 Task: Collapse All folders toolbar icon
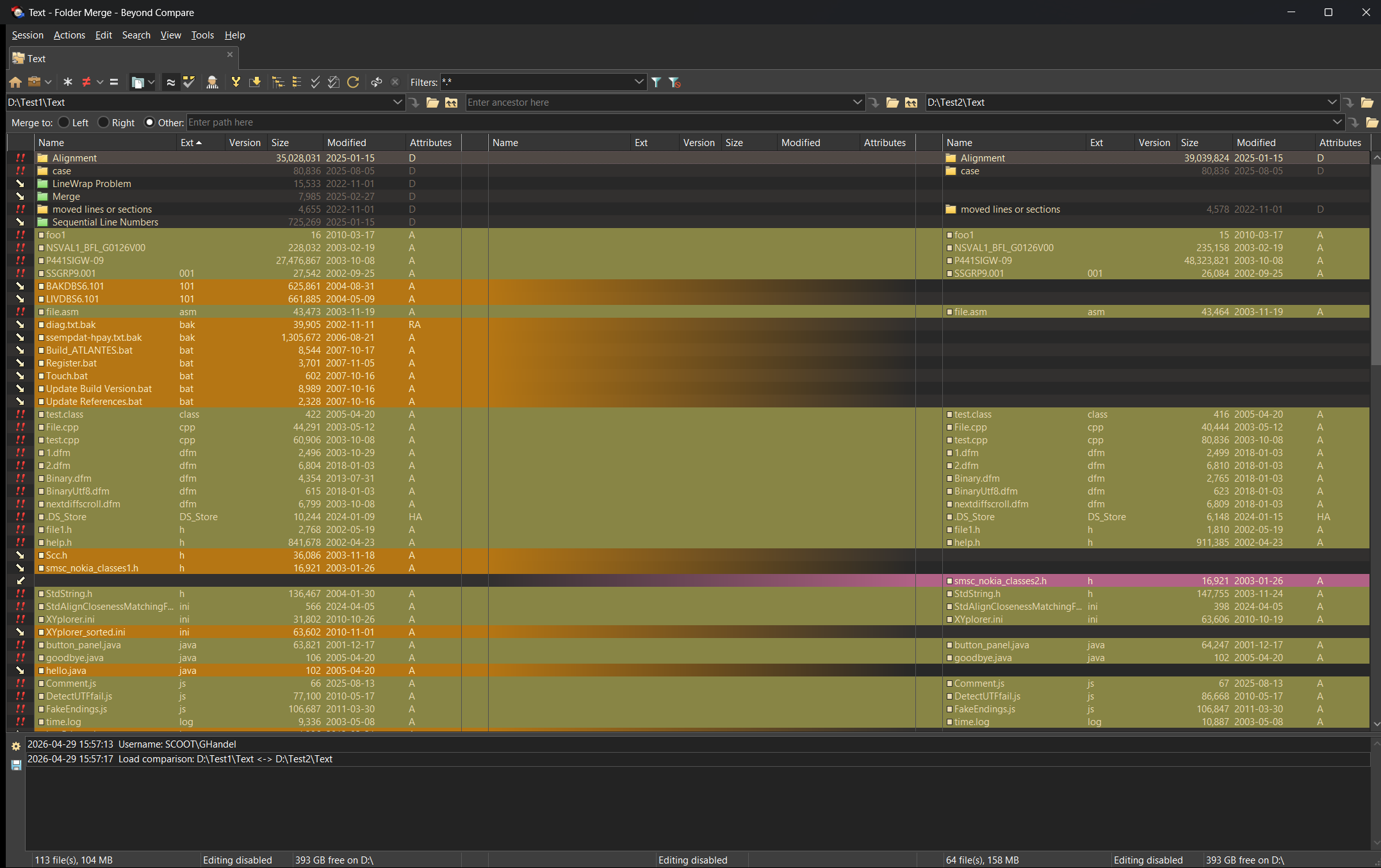point(297,82)
